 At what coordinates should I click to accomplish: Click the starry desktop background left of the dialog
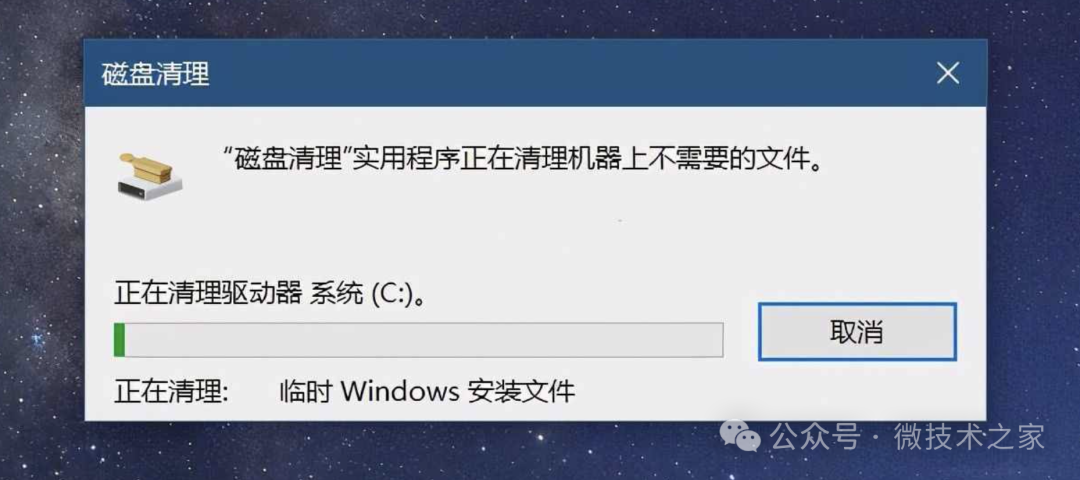[x=41, y=241]
